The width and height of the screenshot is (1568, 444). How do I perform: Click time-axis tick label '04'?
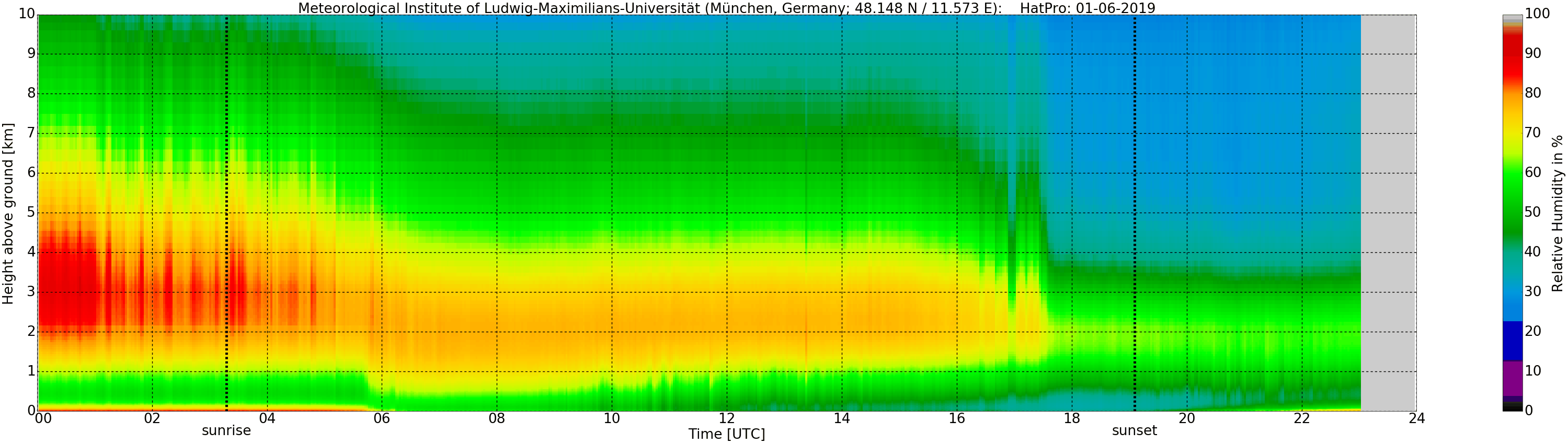pos(267,418)
